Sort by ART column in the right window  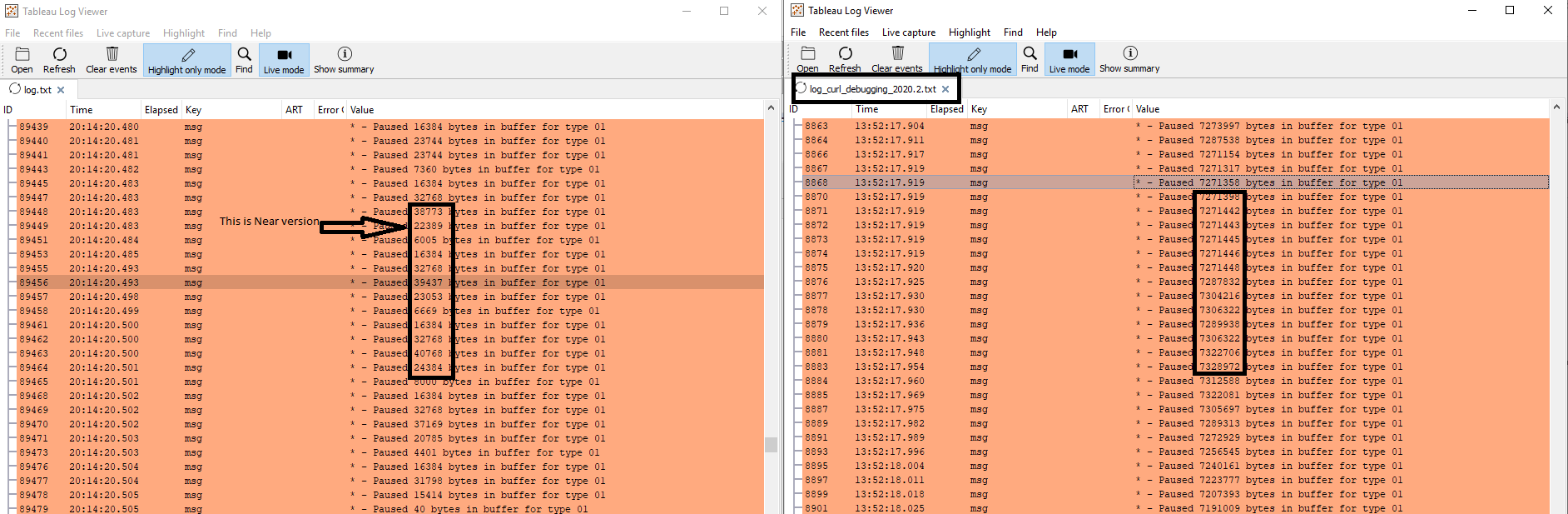(x=1084, y=109)
